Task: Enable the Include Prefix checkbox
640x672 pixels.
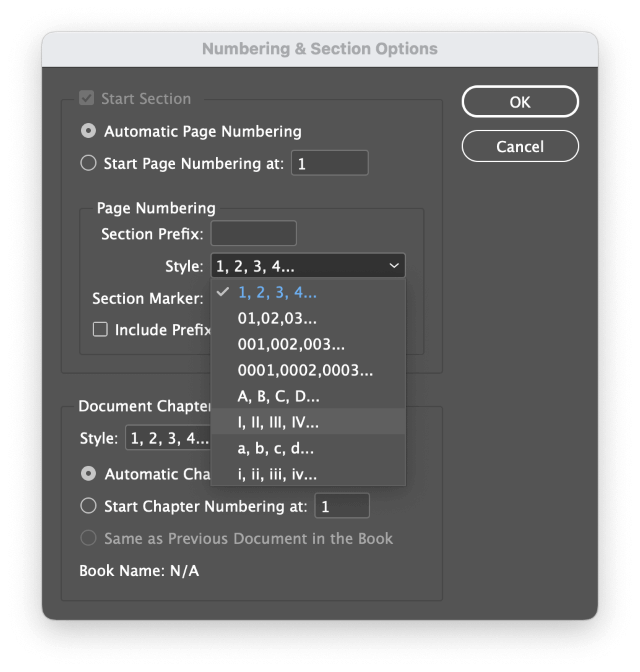Action: 100,330
